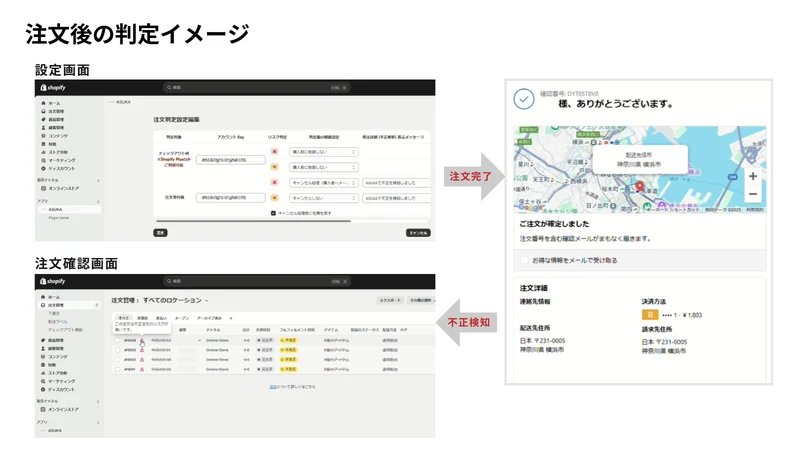Viewport: 800px width, 450px height.
Task: Tick the checkbox for order #1003
Action: 118,350
